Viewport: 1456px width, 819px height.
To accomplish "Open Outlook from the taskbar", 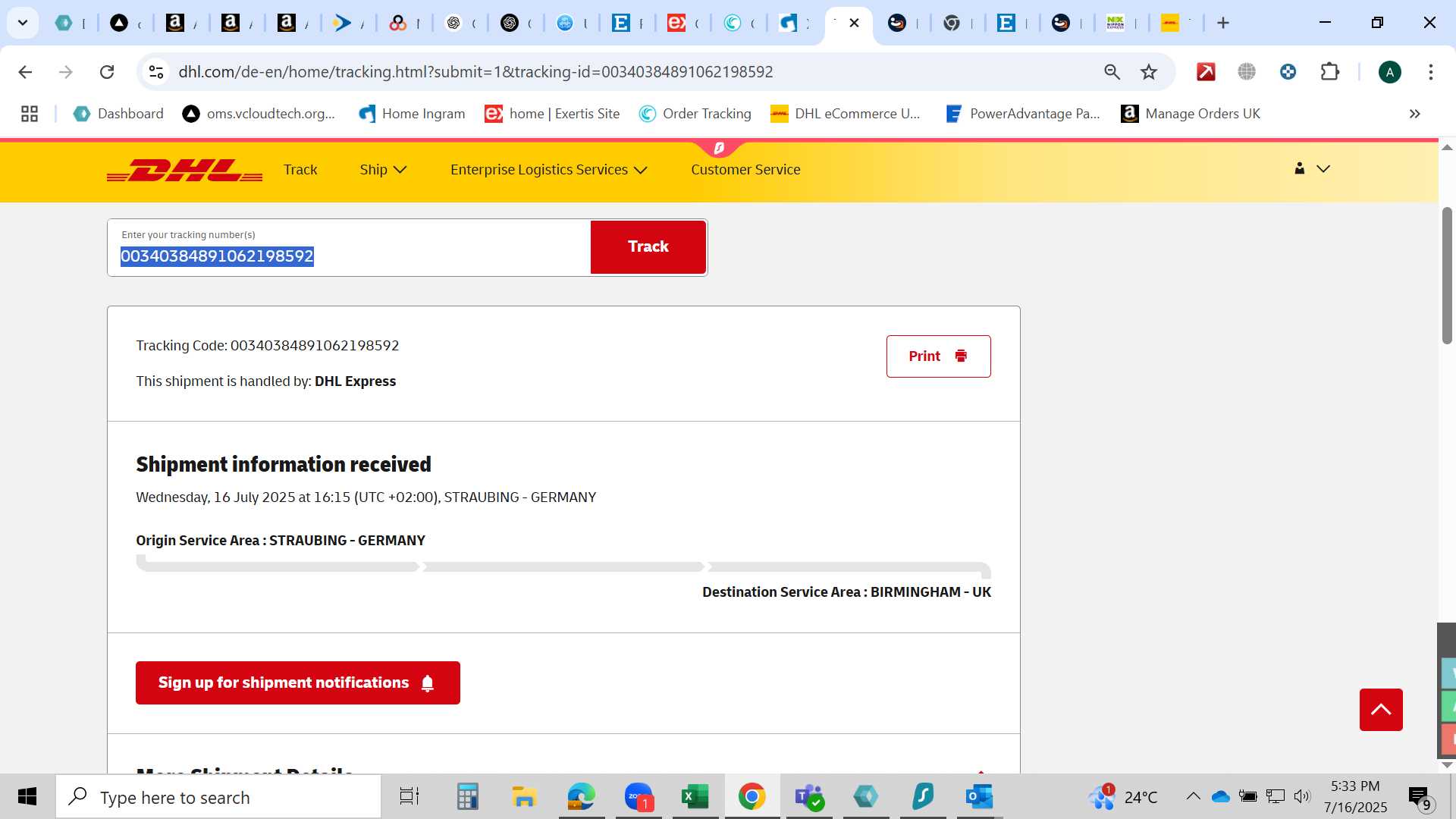I will click(979, 797).
